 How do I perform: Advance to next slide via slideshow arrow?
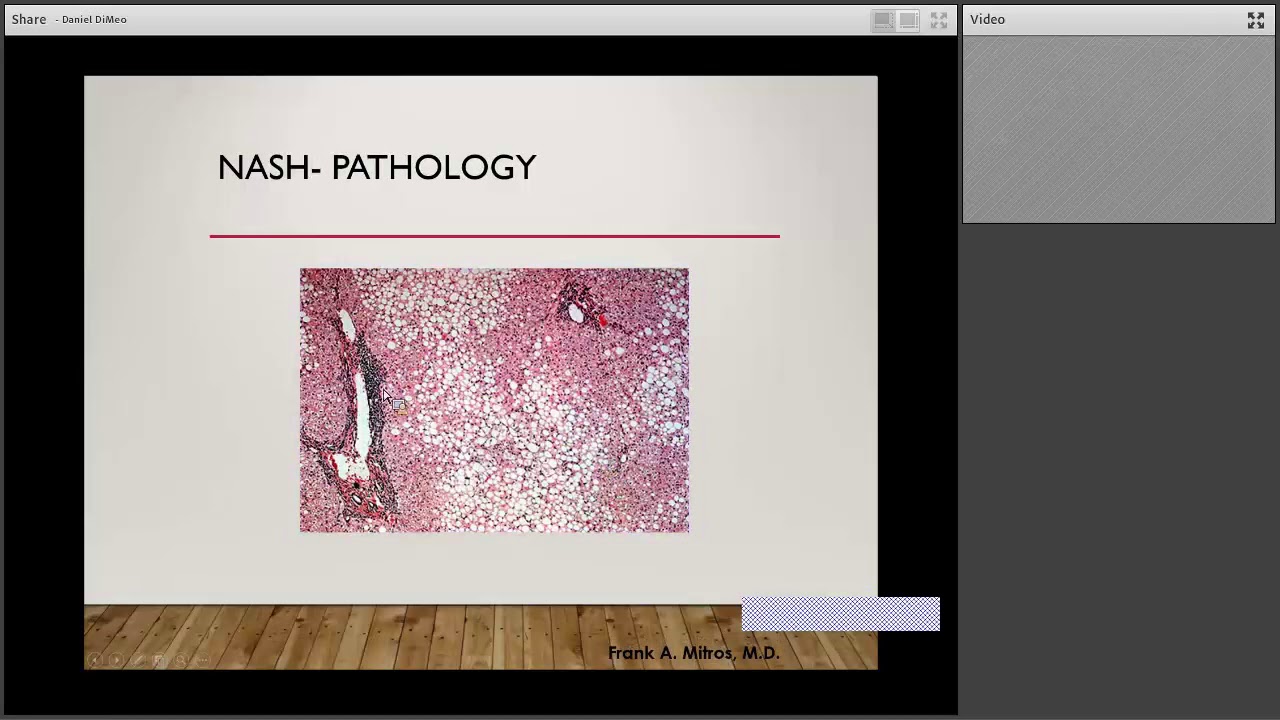[116, 660]
